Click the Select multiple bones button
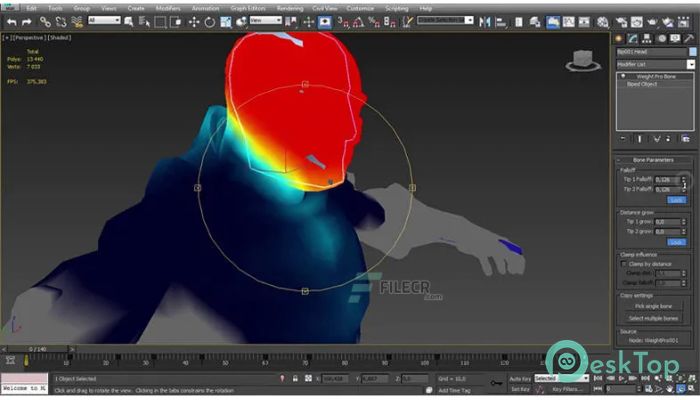The image size is (700, 400). coord(653,318)
